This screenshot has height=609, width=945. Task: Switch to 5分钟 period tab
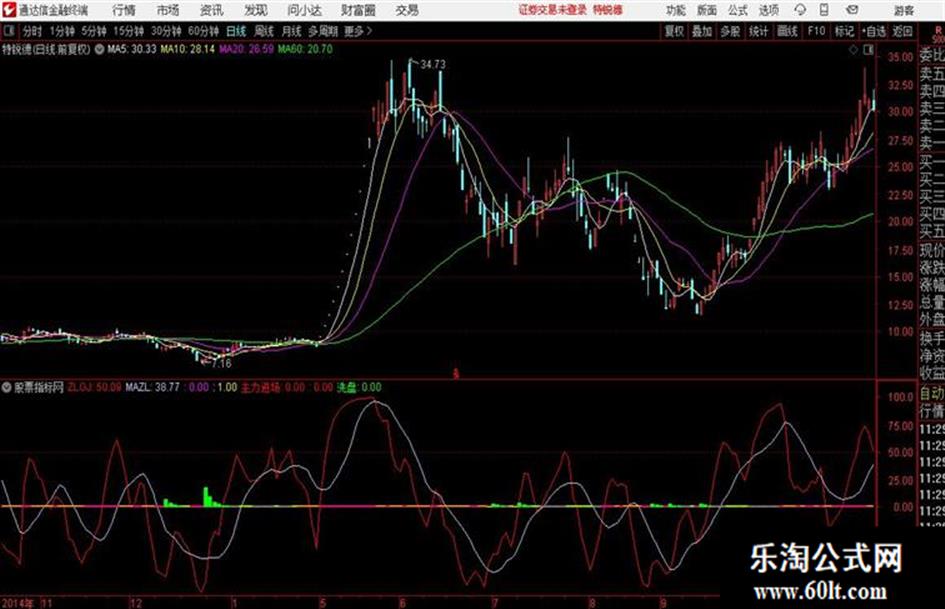pyautogui.click(x=94, y=31)
